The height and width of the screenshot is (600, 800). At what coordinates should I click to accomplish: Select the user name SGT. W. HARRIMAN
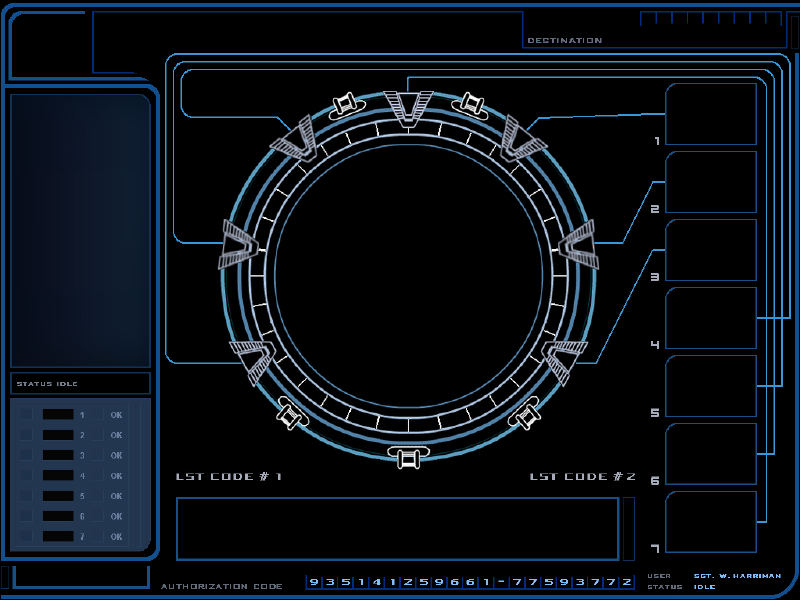point(737,576)
